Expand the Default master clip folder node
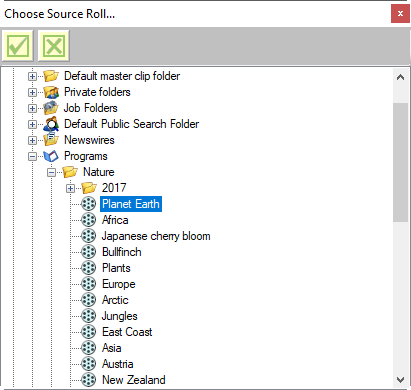This screenshot has height=390, width=411. click(32, 76)
